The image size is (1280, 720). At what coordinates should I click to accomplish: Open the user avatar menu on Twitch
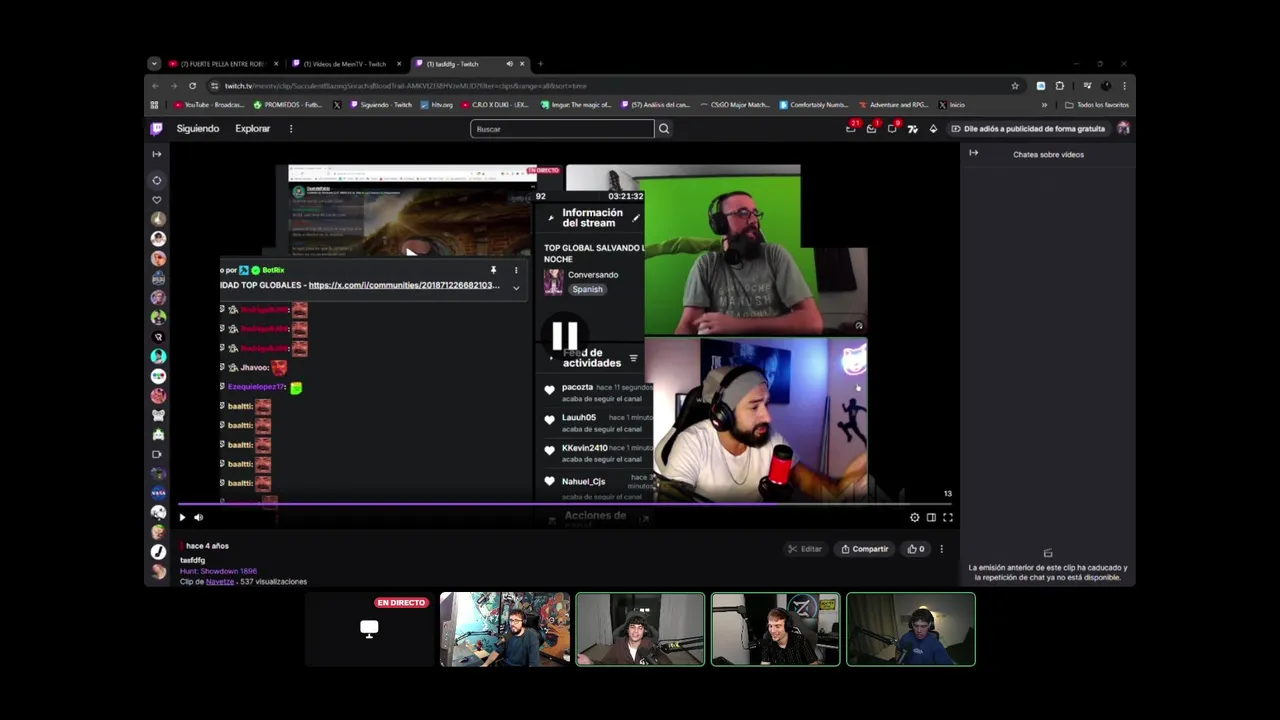coord(1123,128)
